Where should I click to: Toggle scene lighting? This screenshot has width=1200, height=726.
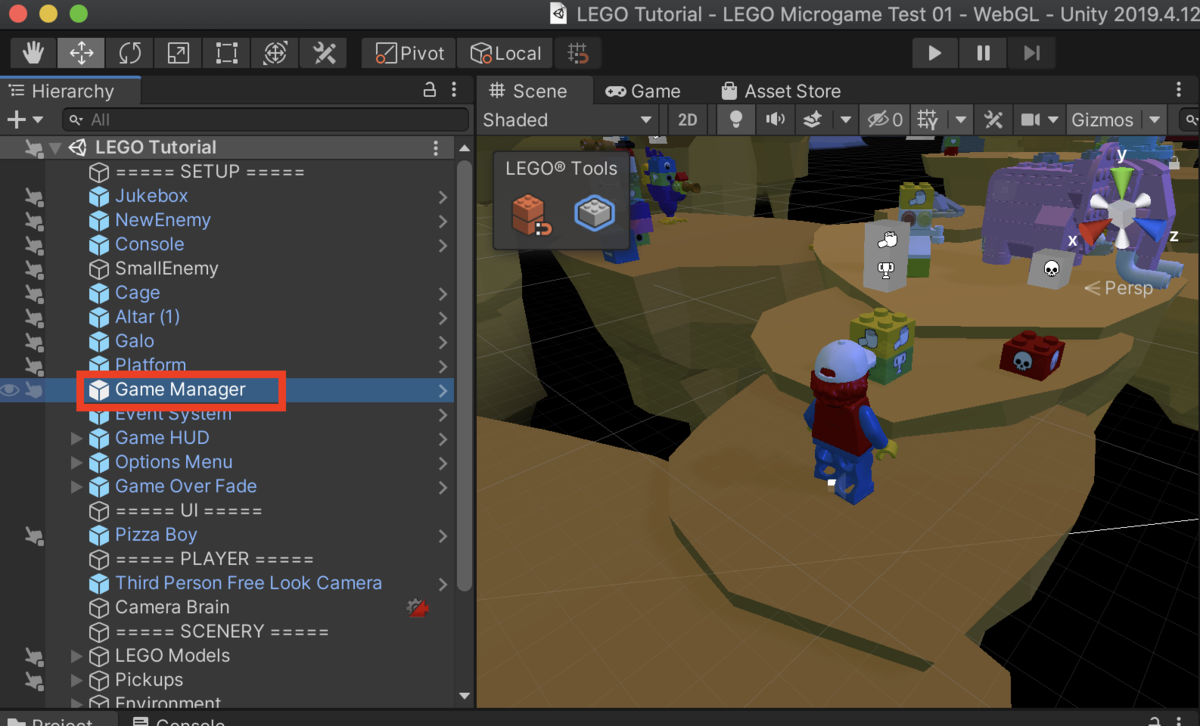pyautogui.click(x=736, y=120)
